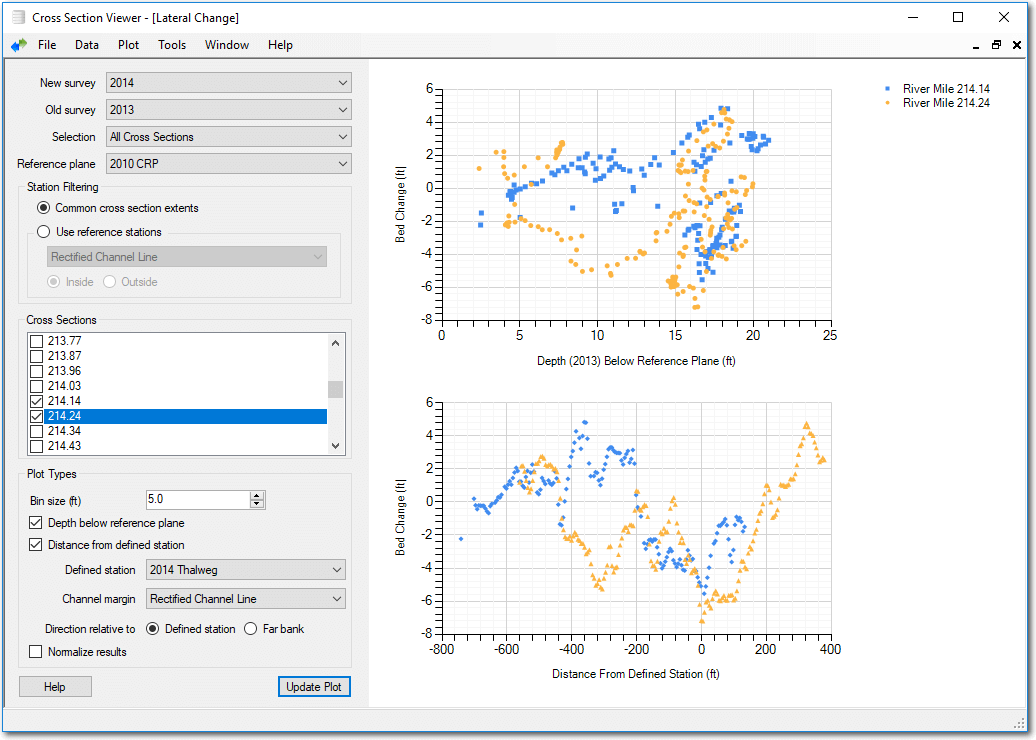Click River Mile 214.14 legend marker
The image size is (1036, 740).
click(x=889, y=89)
